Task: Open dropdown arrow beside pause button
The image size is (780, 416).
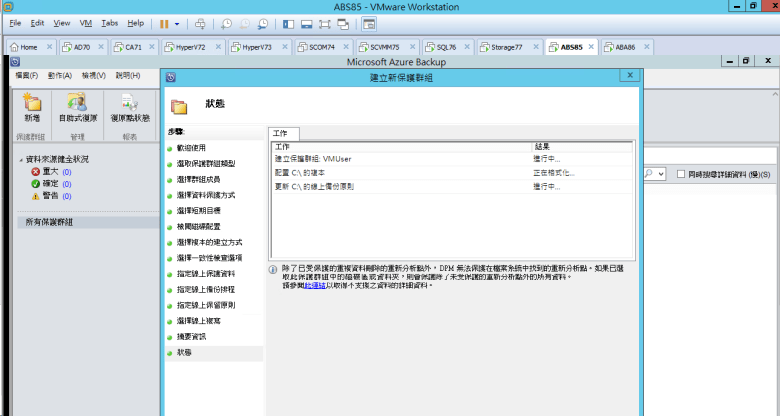Action: [x=177, y=24]
